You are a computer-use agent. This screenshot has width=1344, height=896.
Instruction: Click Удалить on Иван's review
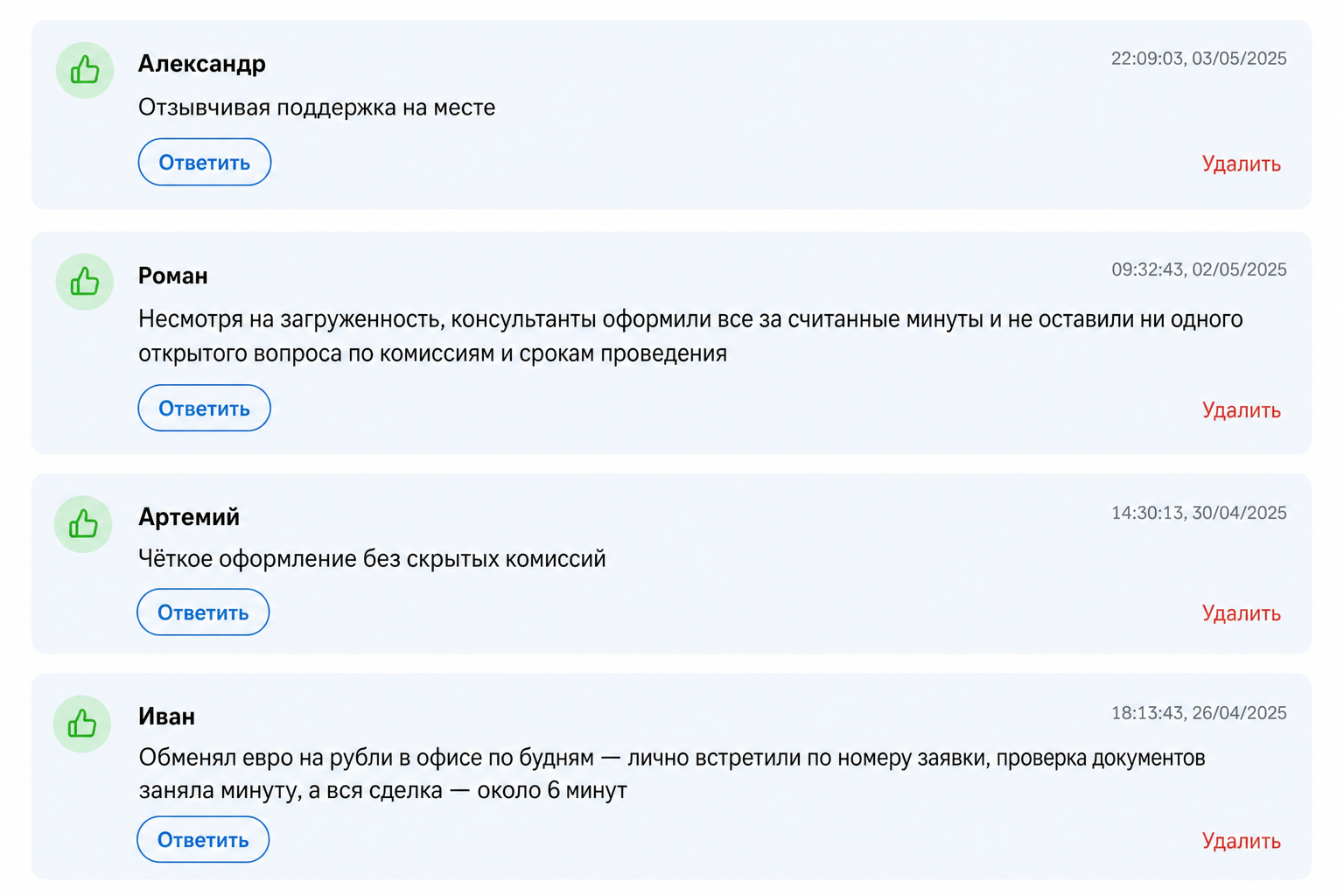click(1241, 840)
